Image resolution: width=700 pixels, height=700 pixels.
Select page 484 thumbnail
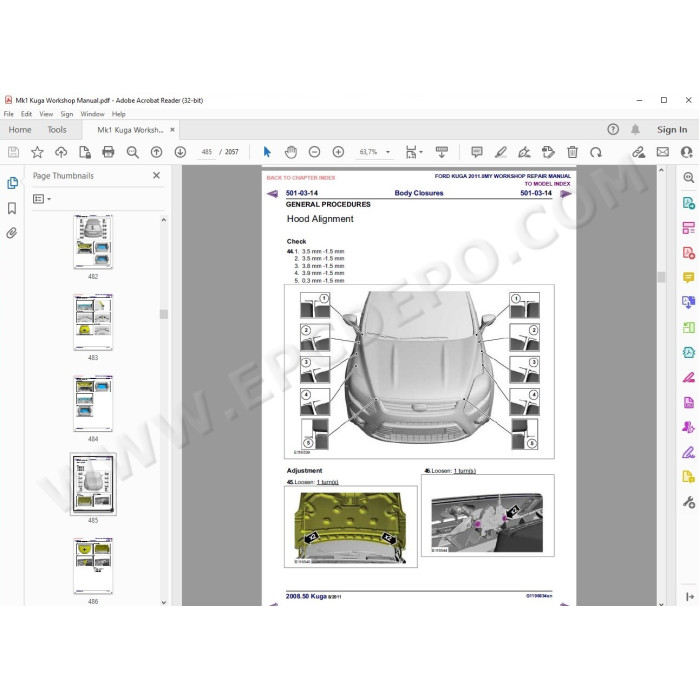point(93,404)
